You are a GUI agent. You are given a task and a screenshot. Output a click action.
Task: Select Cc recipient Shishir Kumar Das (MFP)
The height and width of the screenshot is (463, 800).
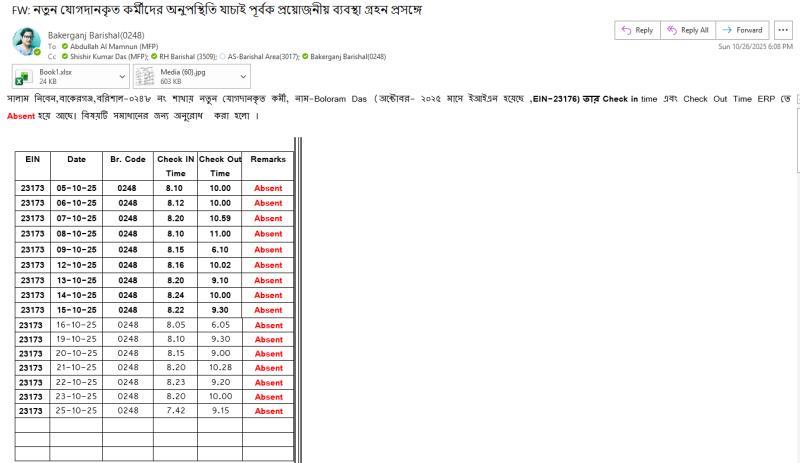106,57
